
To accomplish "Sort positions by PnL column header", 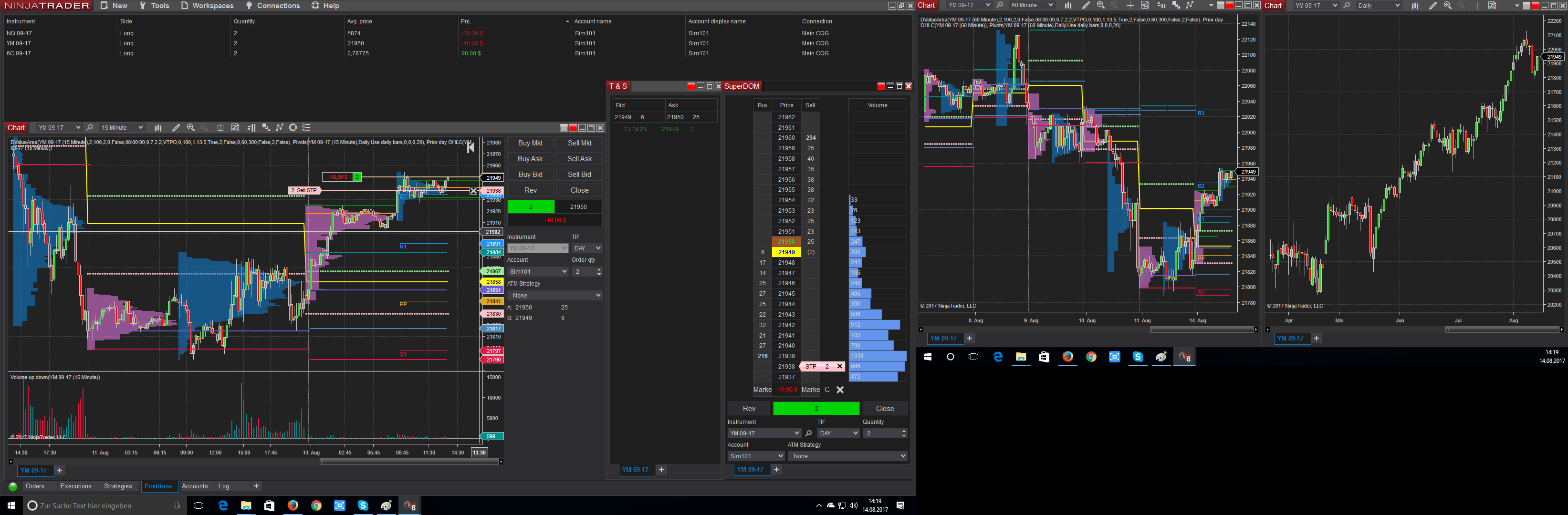I will (514, 21).
